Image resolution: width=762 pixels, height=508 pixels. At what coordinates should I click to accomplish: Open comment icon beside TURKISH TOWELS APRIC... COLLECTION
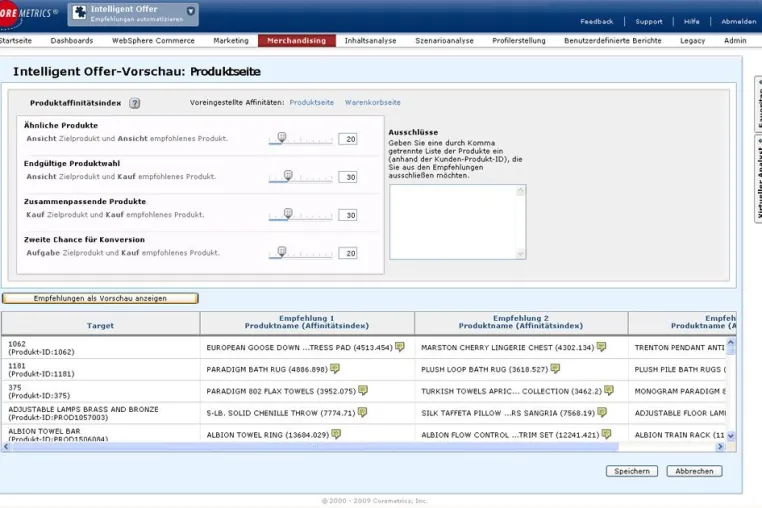click(x=609, y=390)
